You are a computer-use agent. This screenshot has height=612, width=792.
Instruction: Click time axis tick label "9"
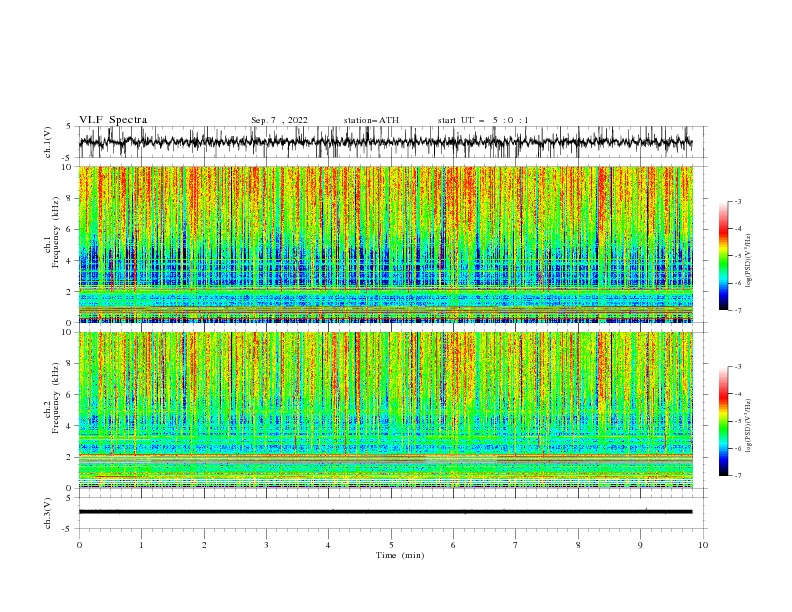(x=640, y=545)
